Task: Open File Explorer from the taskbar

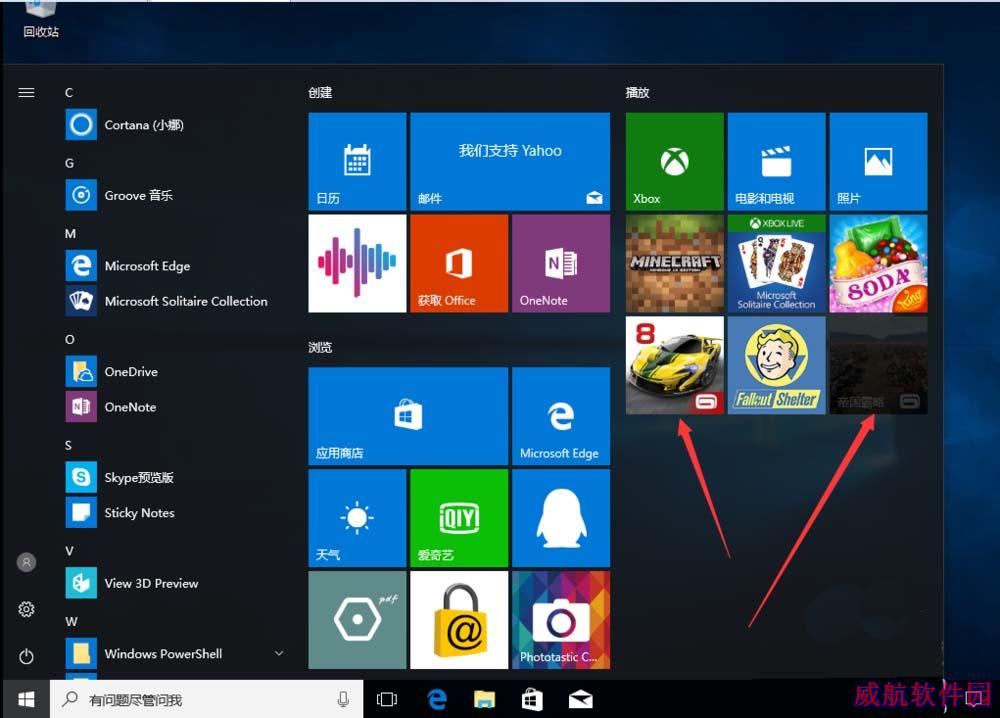Action: point(485,700)
